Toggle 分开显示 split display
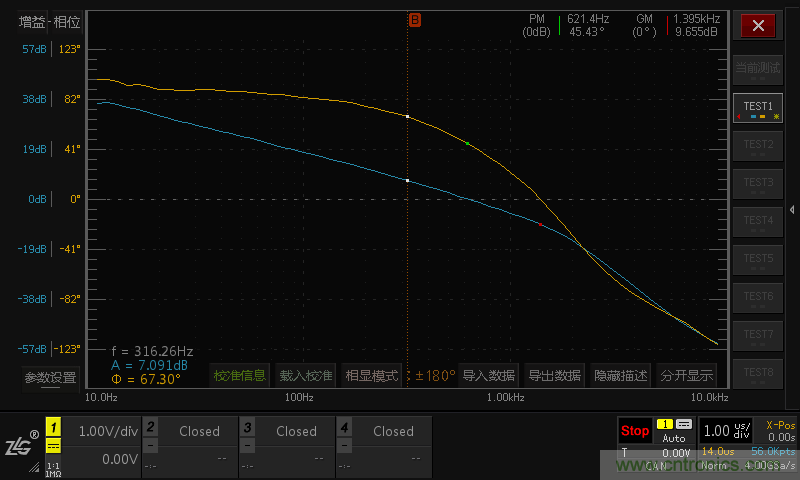Image resolution: width=800 pixels, height=480 pixels. click(686, 376)
